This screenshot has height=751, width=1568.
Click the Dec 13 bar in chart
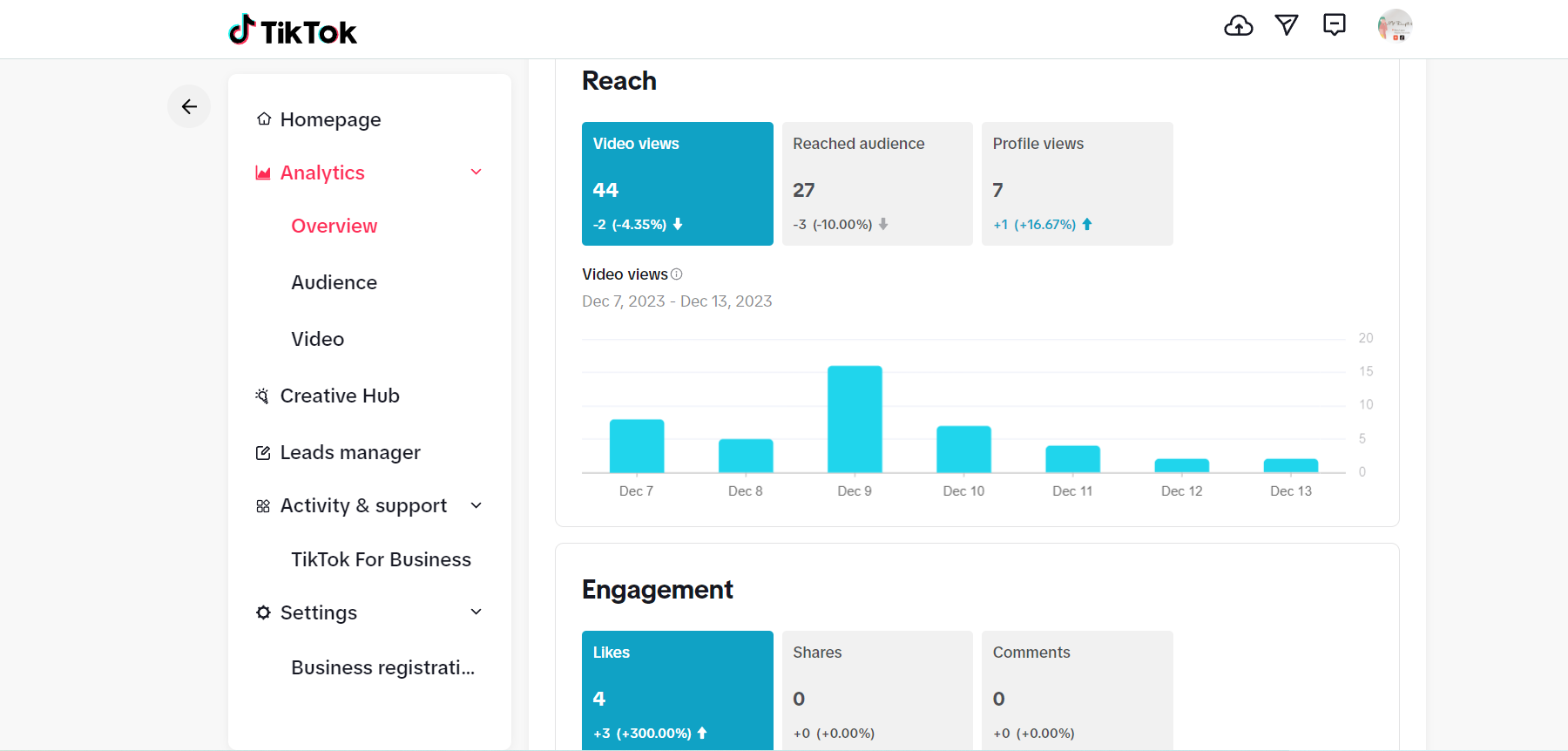(x=1291, y=466)
